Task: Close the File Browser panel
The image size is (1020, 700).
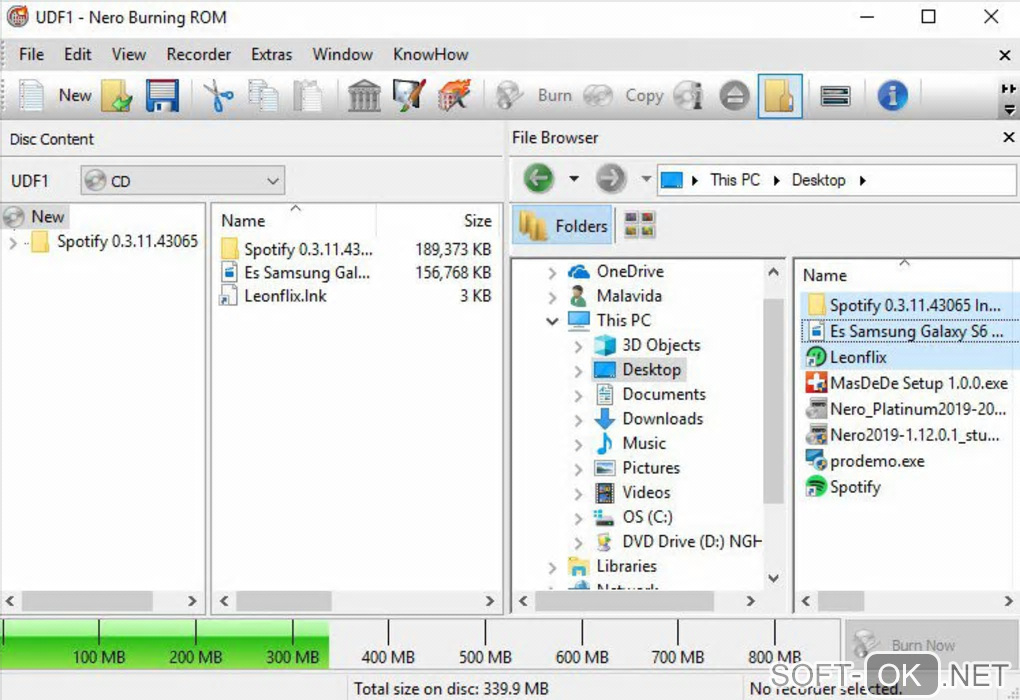Action: point(1008,137)
